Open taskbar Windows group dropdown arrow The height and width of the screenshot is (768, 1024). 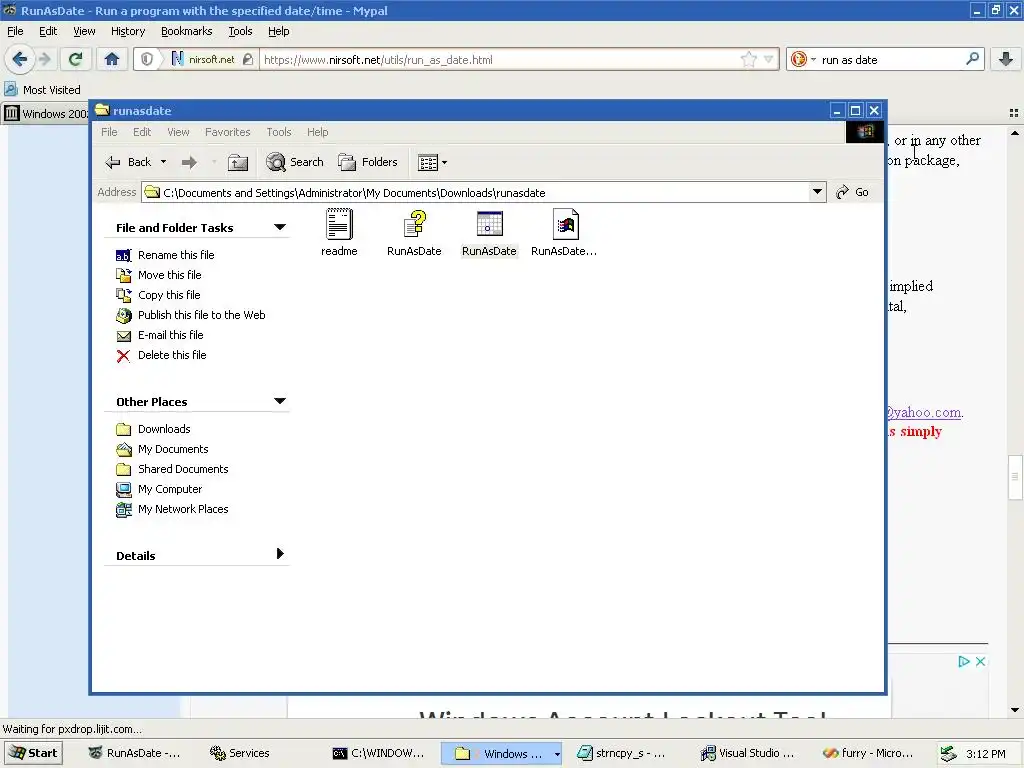coord(556,754)
